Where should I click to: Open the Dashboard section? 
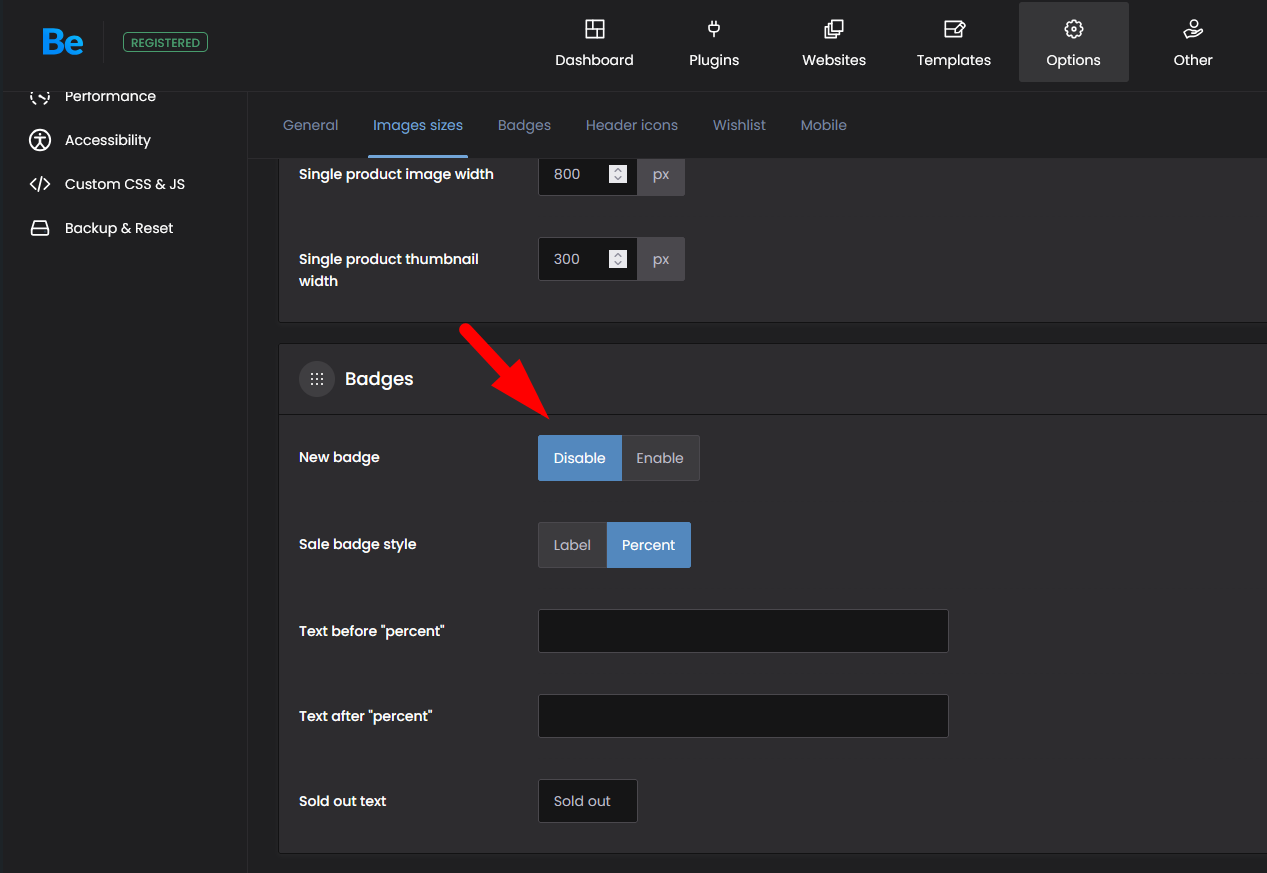point(594,43)
